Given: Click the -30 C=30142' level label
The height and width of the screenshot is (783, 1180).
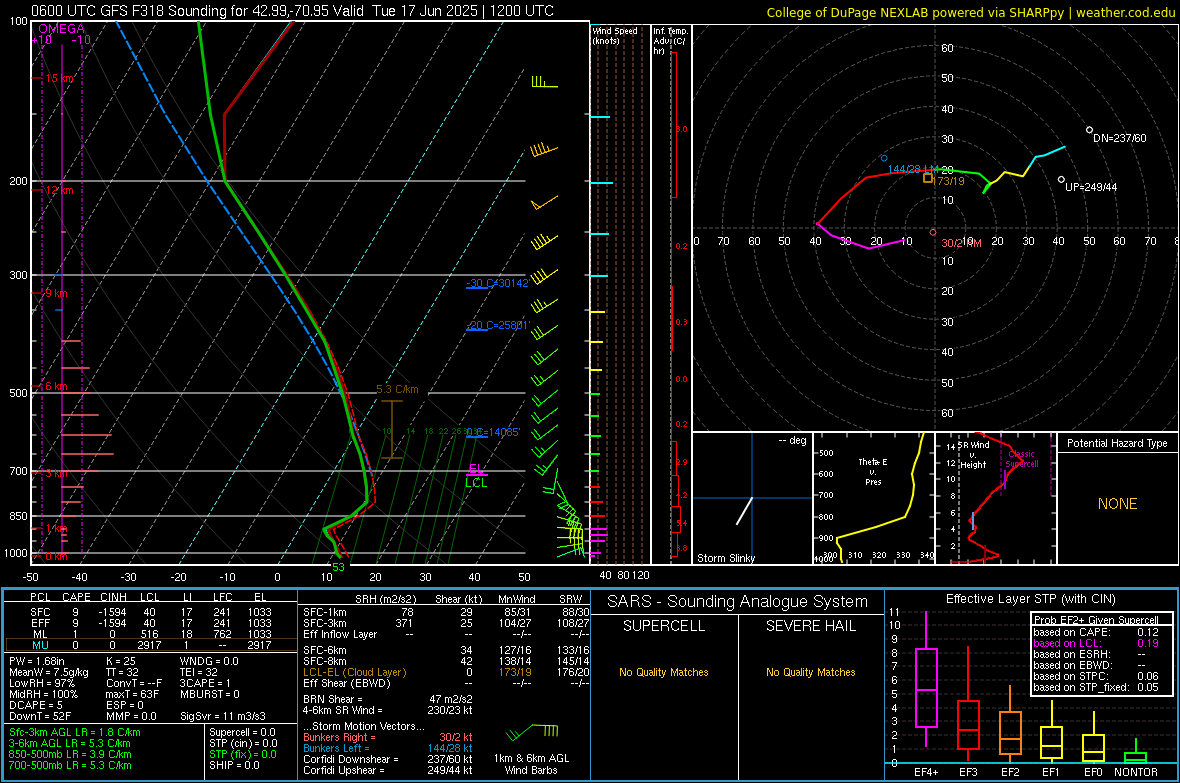Looking at the screenshot, I should 497,283.
